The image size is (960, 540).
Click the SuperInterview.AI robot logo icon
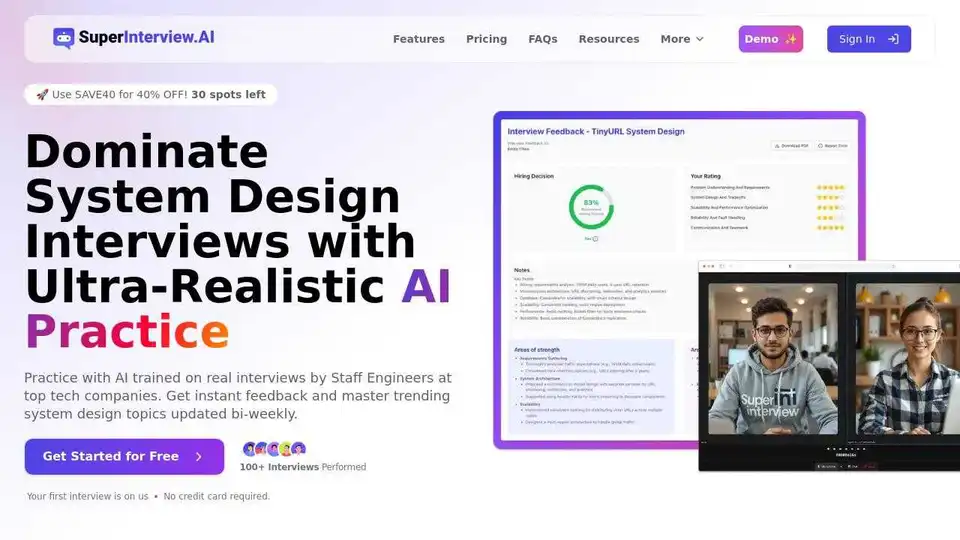tap(64, 38)
